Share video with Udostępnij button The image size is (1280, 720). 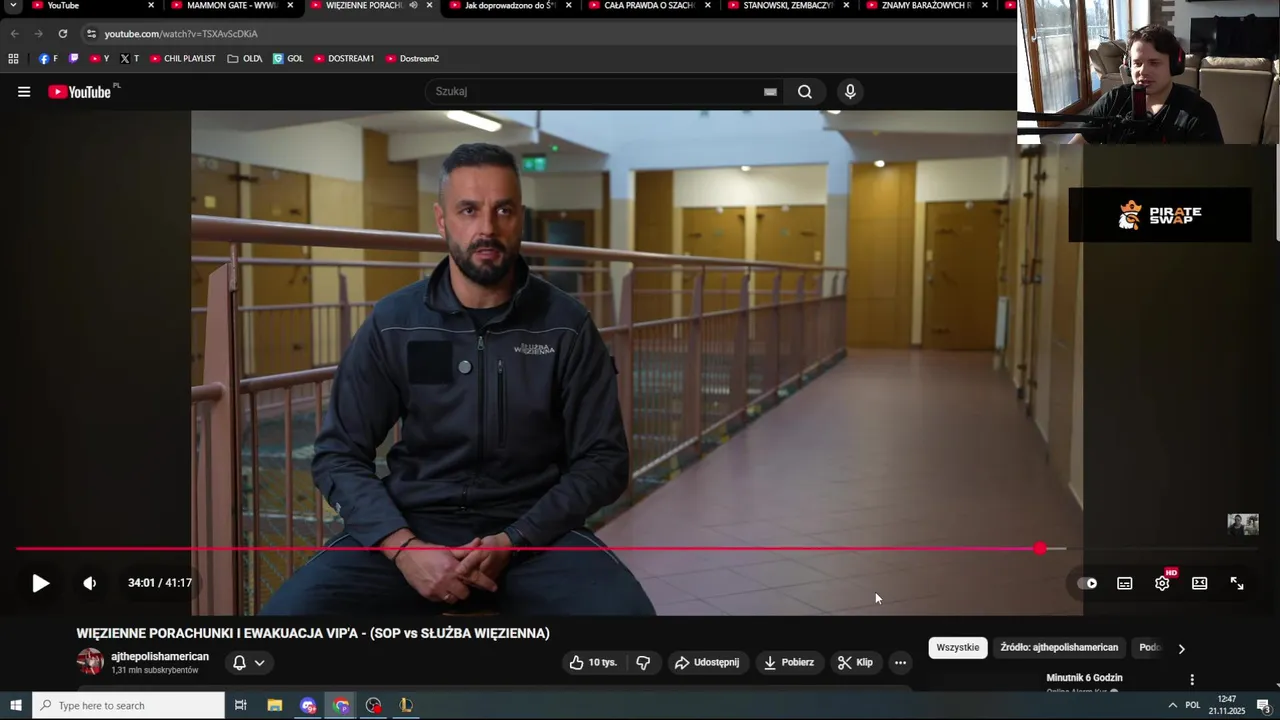[707, 662]
